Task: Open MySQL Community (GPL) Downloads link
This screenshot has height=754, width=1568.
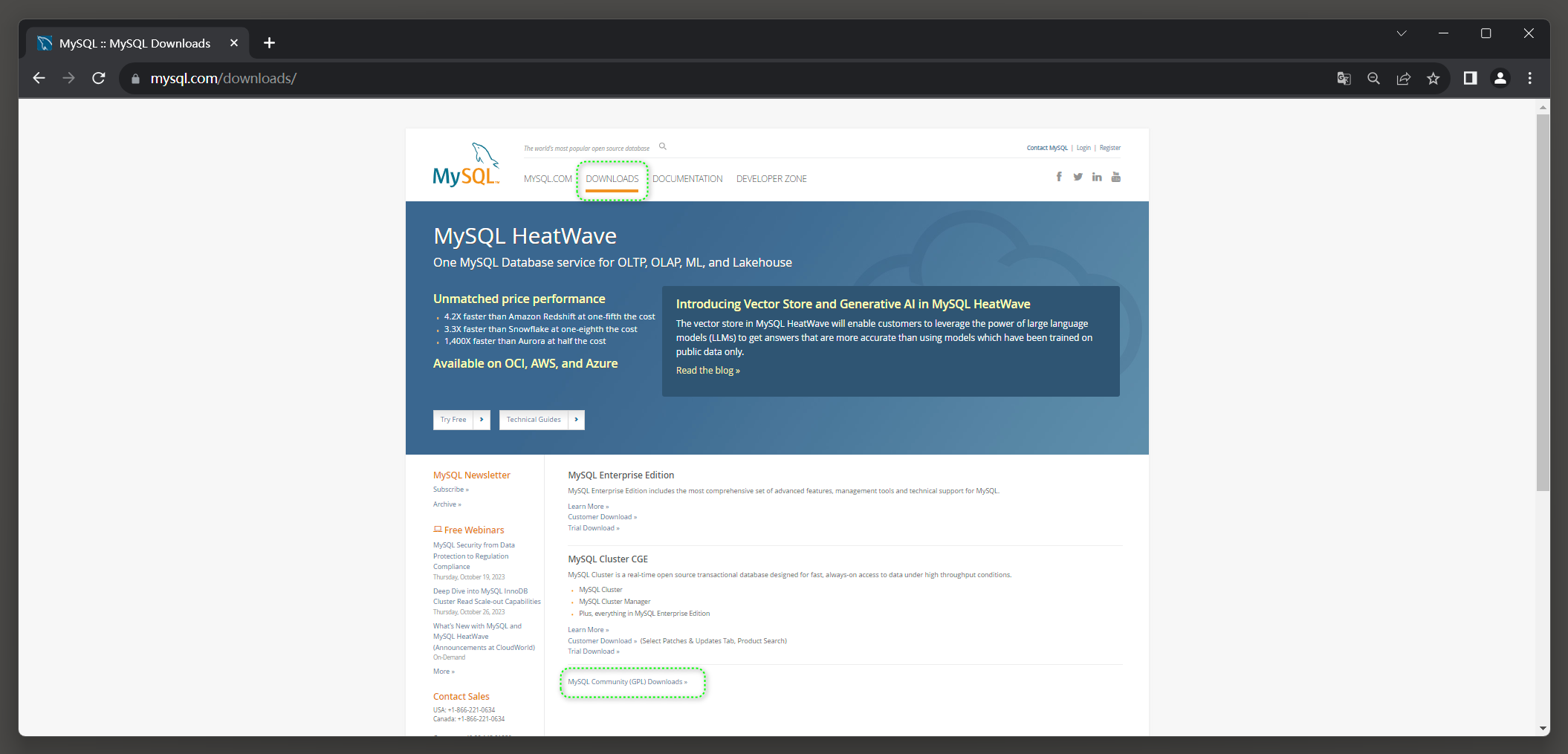Action: click(627, 682)
